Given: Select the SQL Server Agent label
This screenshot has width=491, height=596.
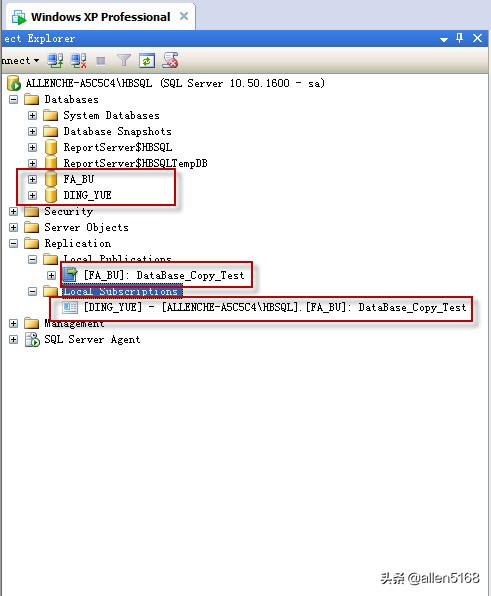Looking at the screenshot, I should 92,339.
